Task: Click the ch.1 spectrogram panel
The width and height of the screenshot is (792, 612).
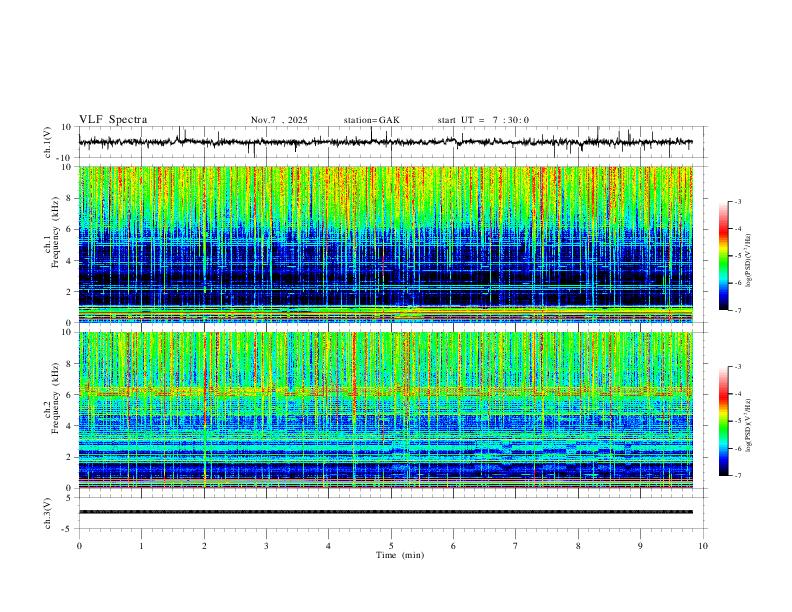Action: [385, 244]
